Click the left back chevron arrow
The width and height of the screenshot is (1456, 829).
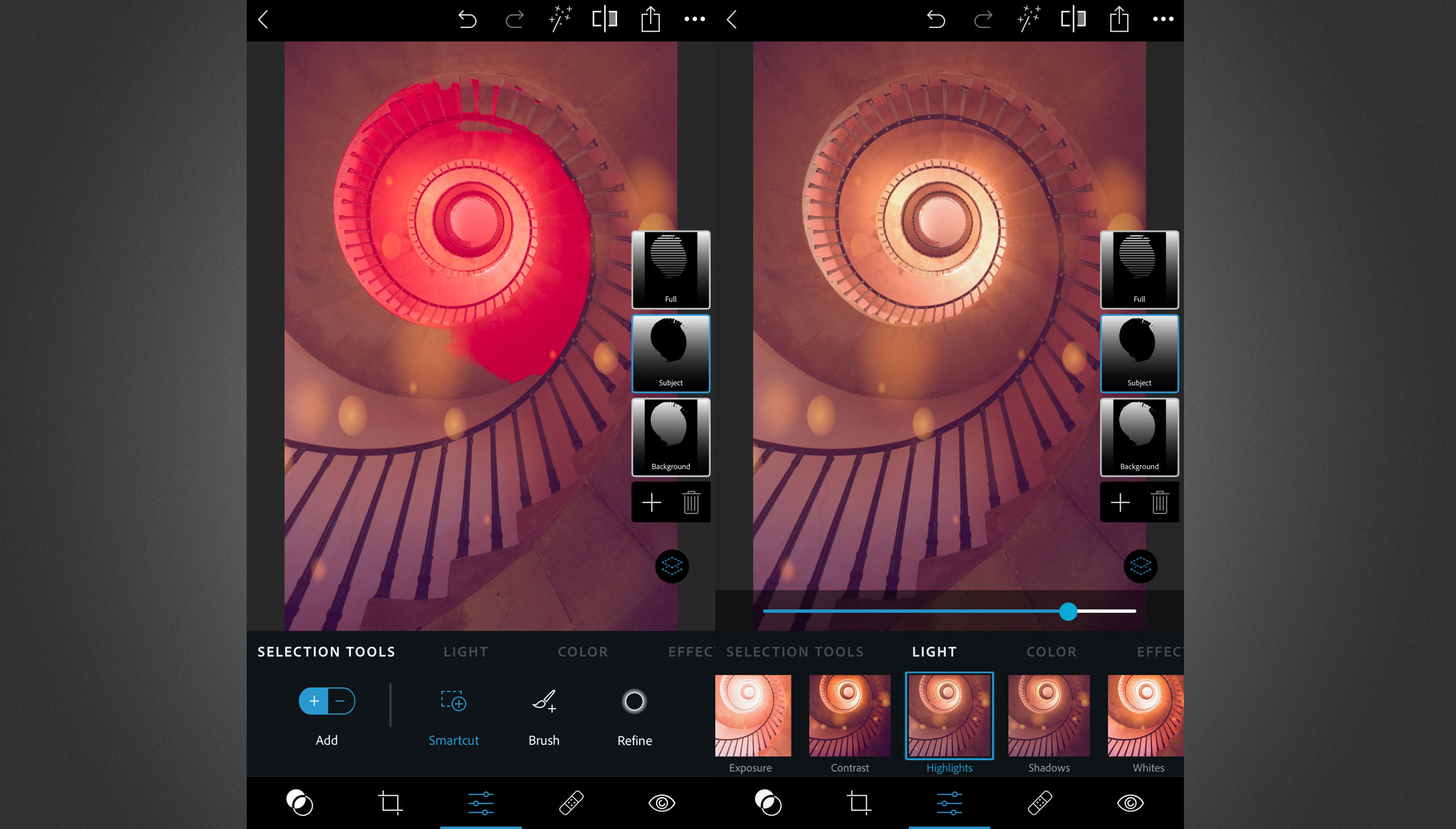tap(263, 19)
